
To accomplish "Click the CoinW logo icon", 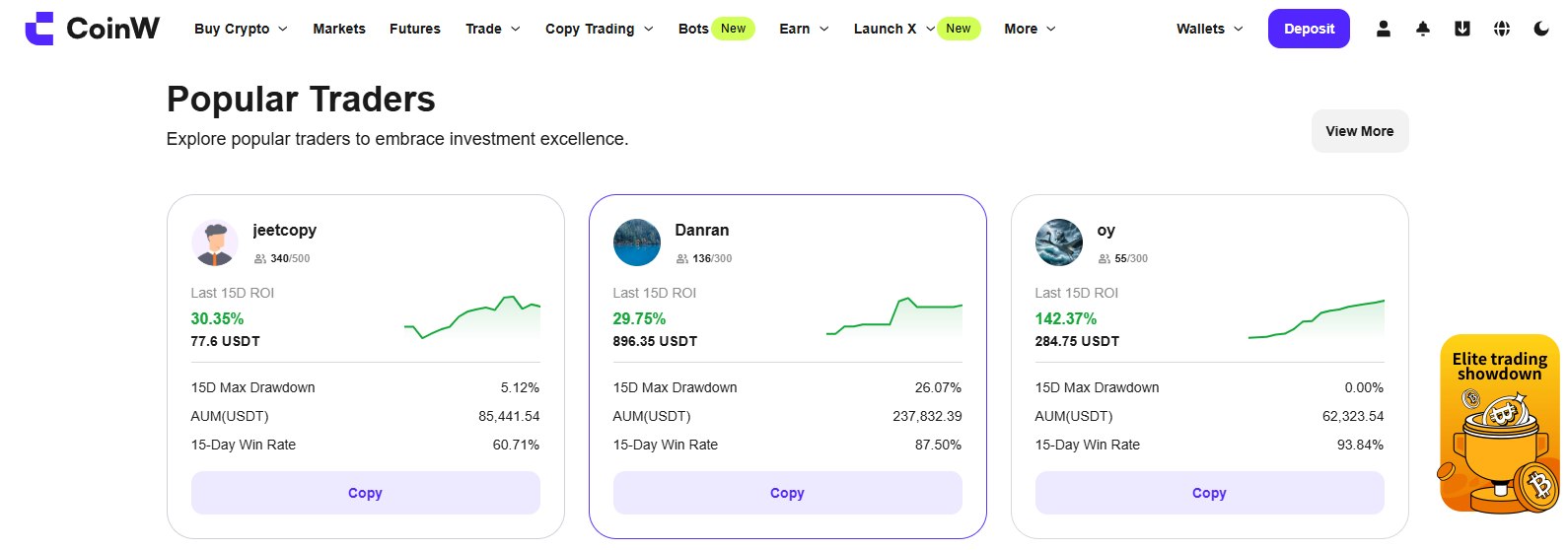I will coord(39,29).
